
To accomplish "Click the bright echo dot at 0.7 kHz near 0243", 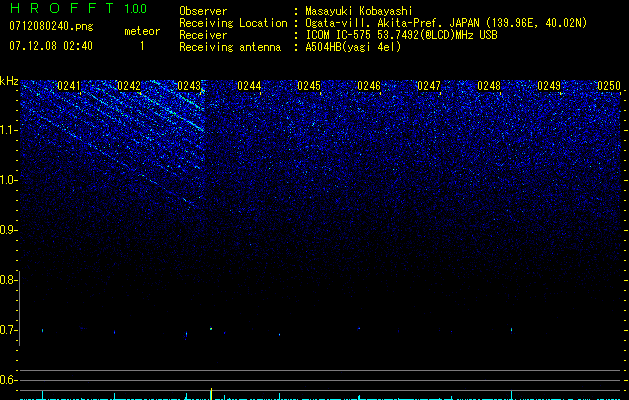I will pyautogui.click(x=211, y=329).
